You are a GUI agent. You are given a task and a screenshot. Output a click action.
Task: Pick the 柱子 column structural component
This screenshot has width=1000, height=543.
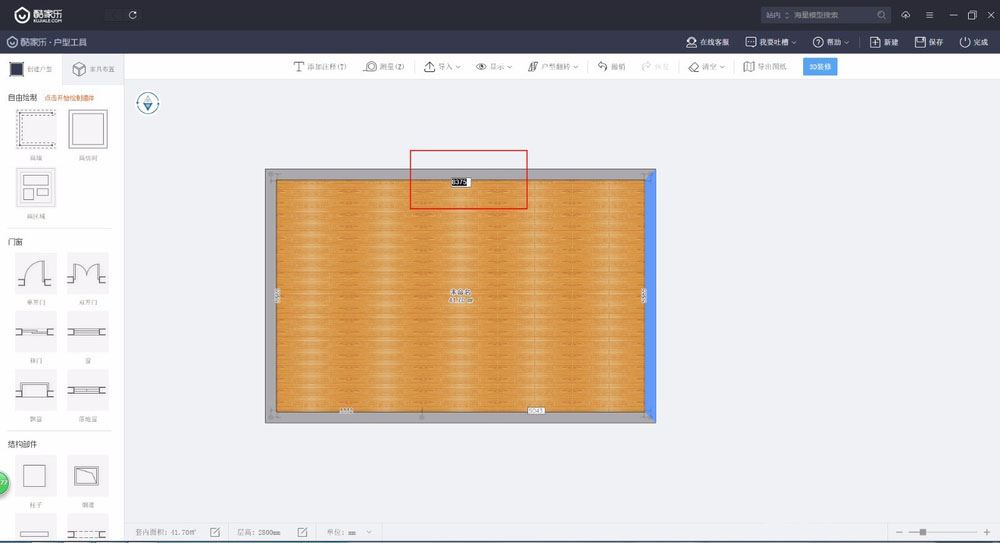(36, 475)
